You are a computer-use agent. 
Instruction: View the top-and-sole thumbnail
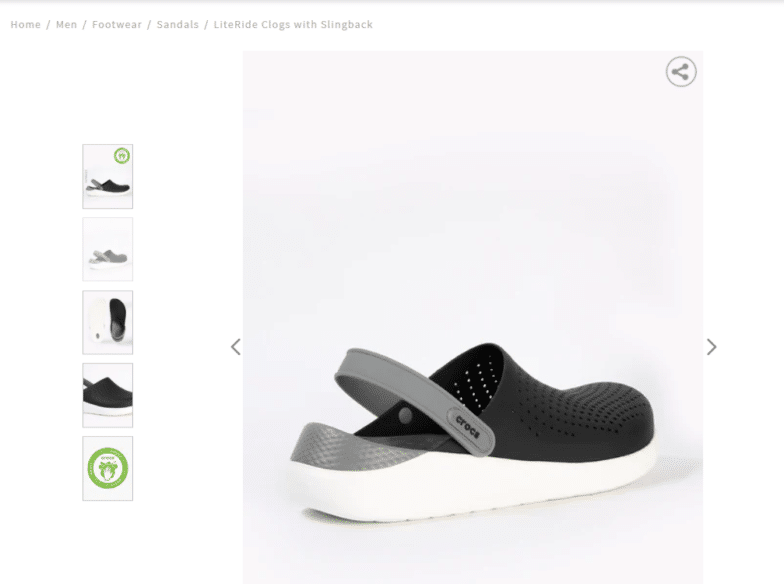[108, 322]
